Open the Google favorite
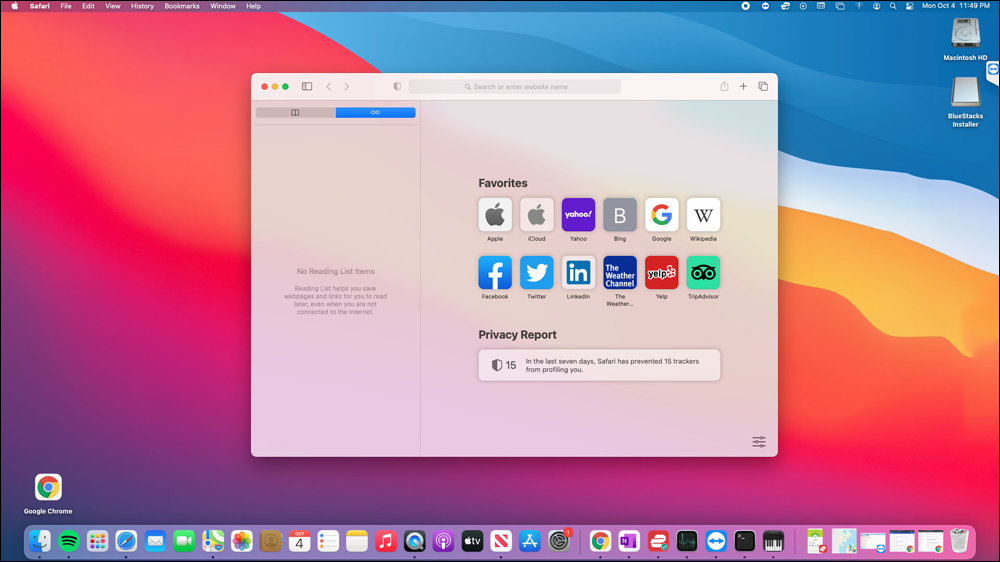This screenshot has height=562, width=1000. (x=661, y=214)
